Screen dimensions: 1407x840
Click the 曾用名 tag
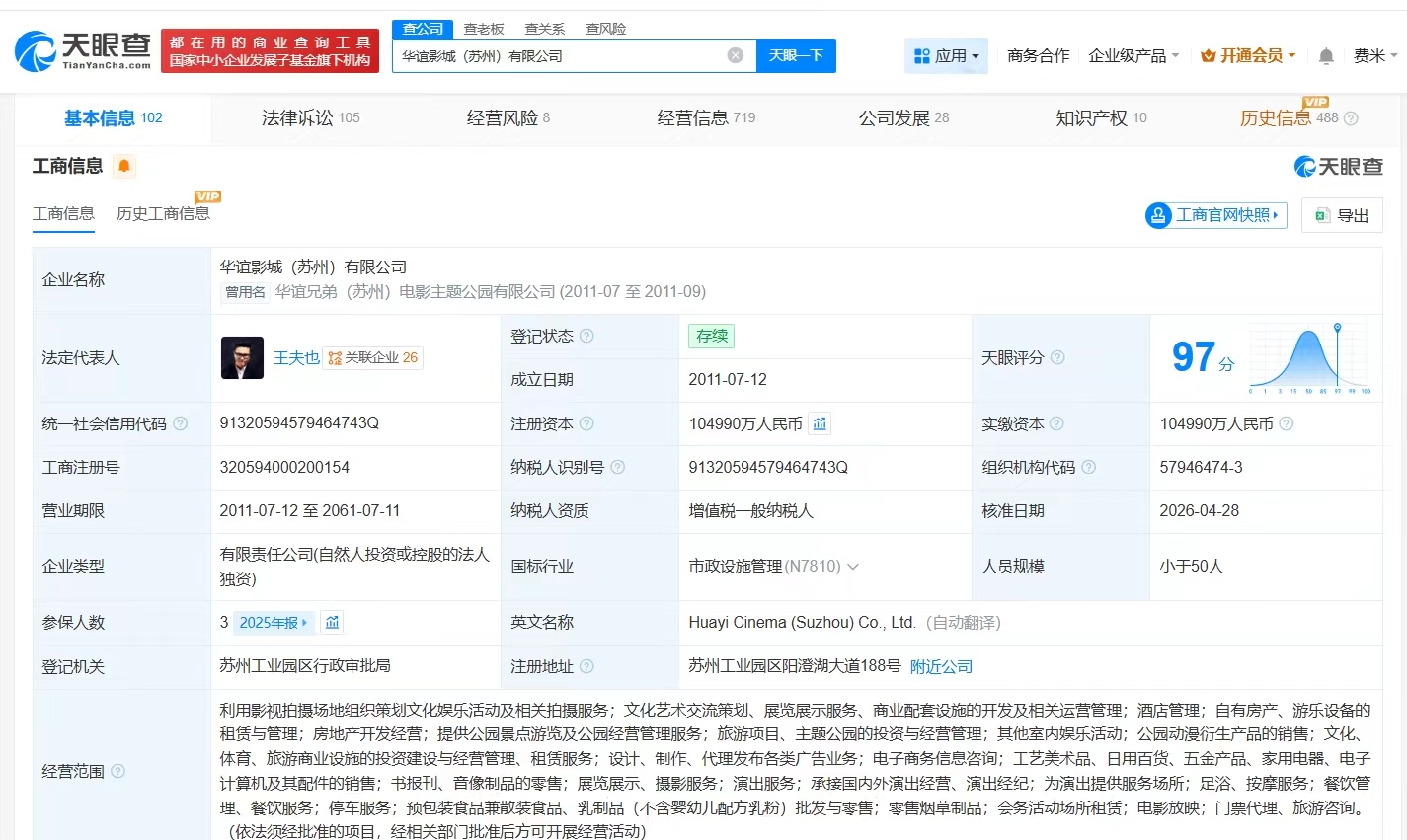click(245, 292)
